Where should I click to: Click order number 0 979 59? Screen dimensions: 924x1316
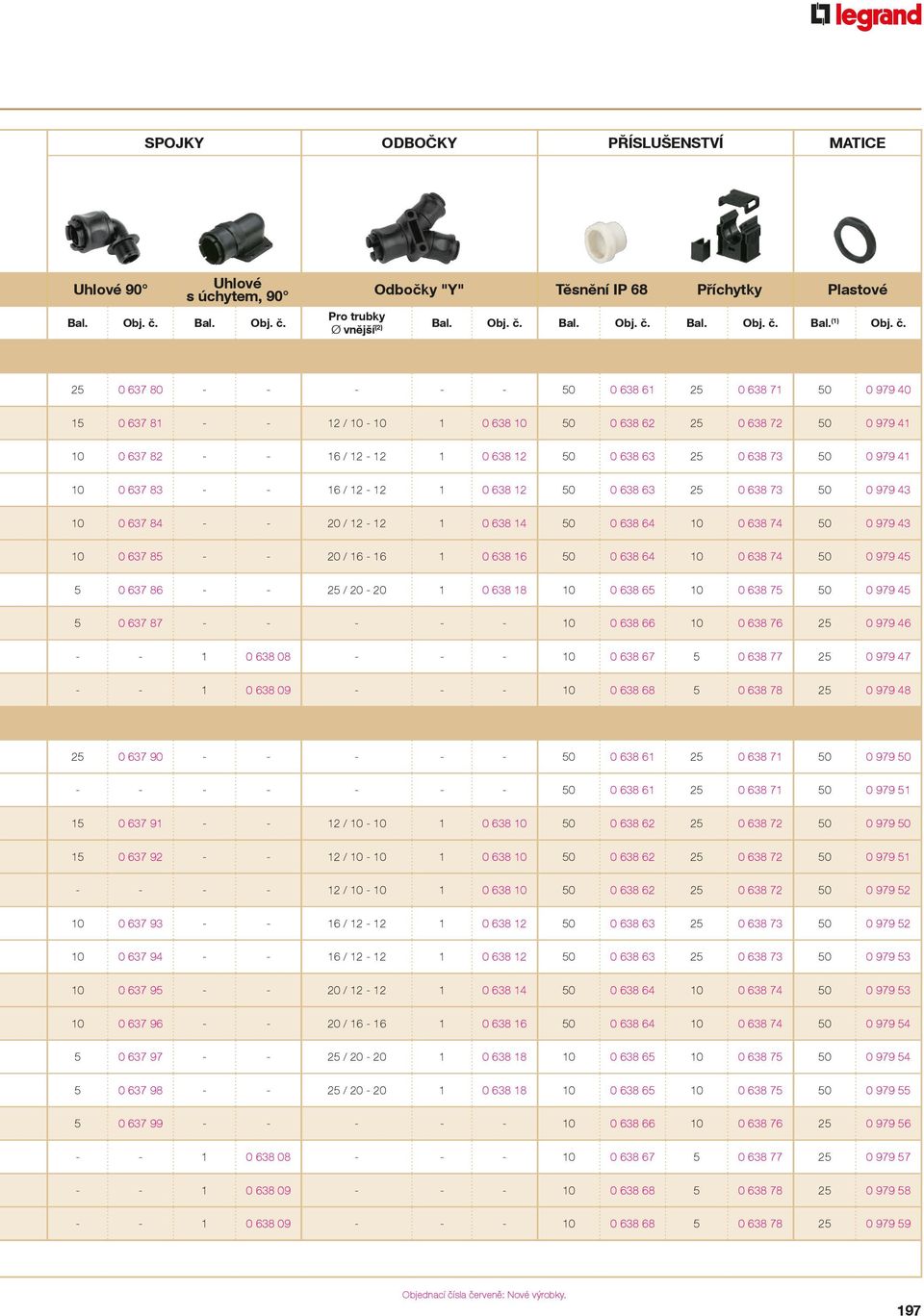pyautogui.click(x=888, y=1224)
